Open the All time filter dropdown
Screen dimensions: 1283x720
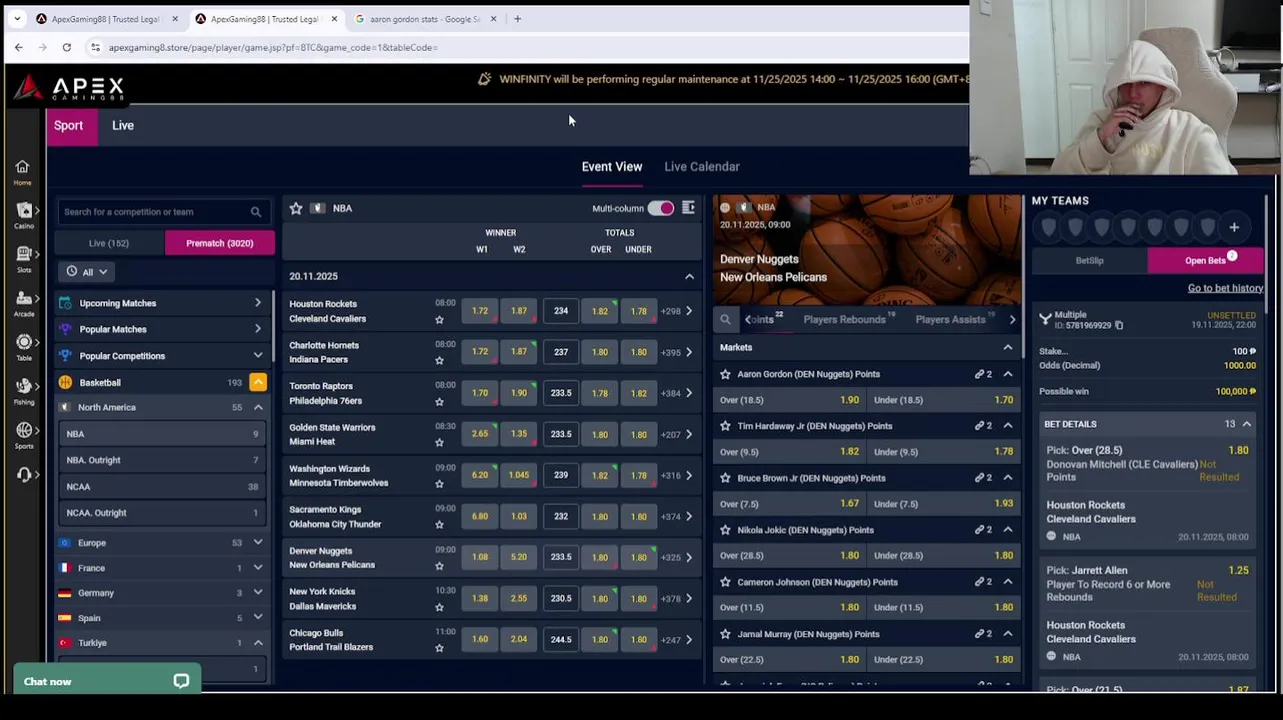(x=87, y=272)
